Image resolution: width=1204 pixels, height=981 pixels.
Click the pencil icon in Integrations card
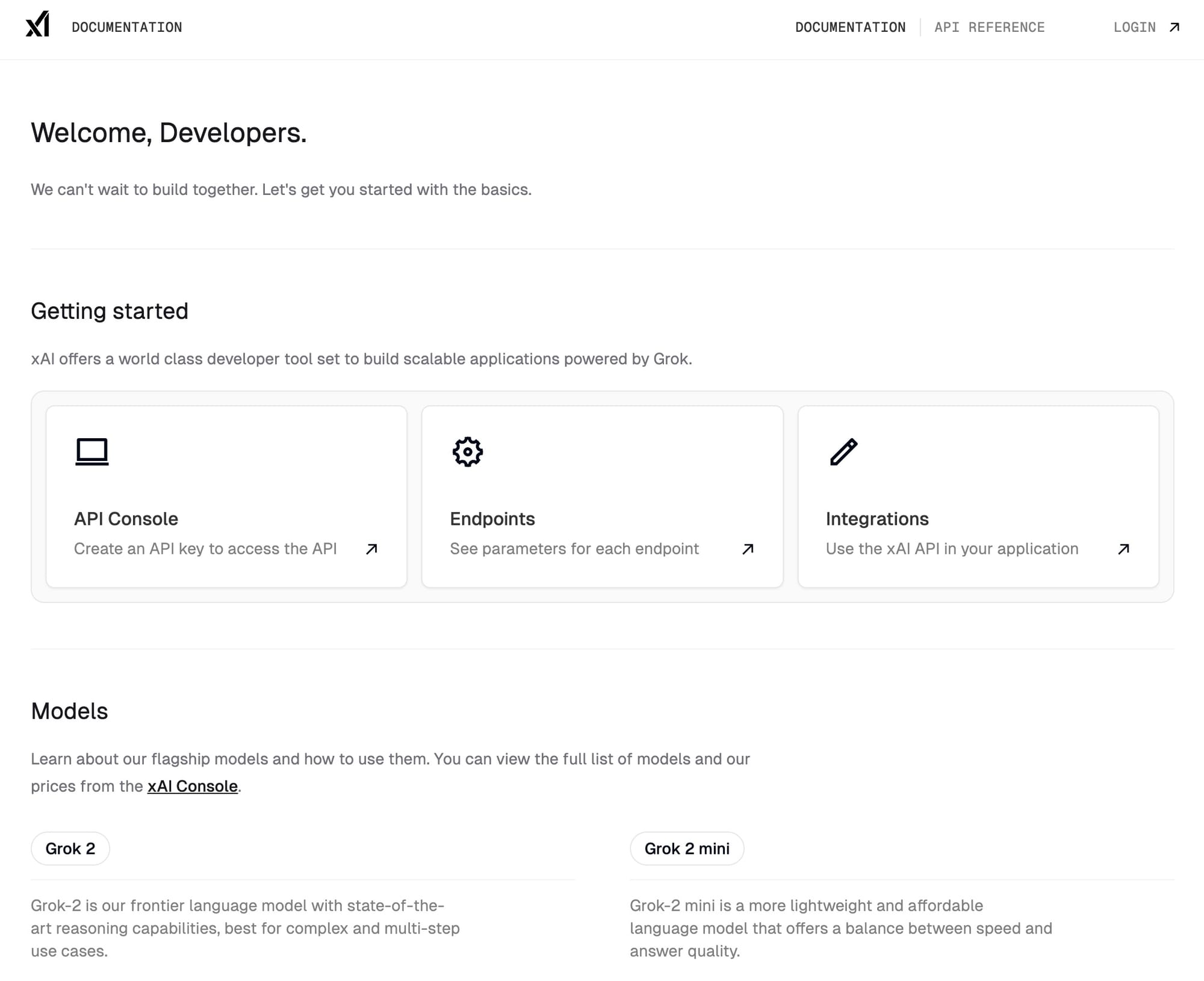[x=843, y=451]
